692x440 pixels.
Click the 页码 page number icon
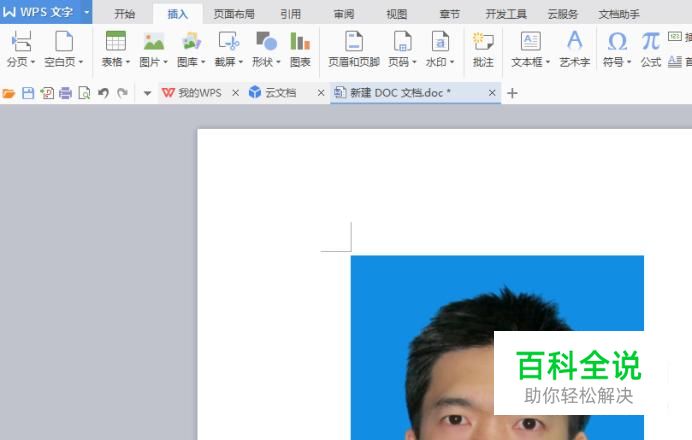(402, 41)
